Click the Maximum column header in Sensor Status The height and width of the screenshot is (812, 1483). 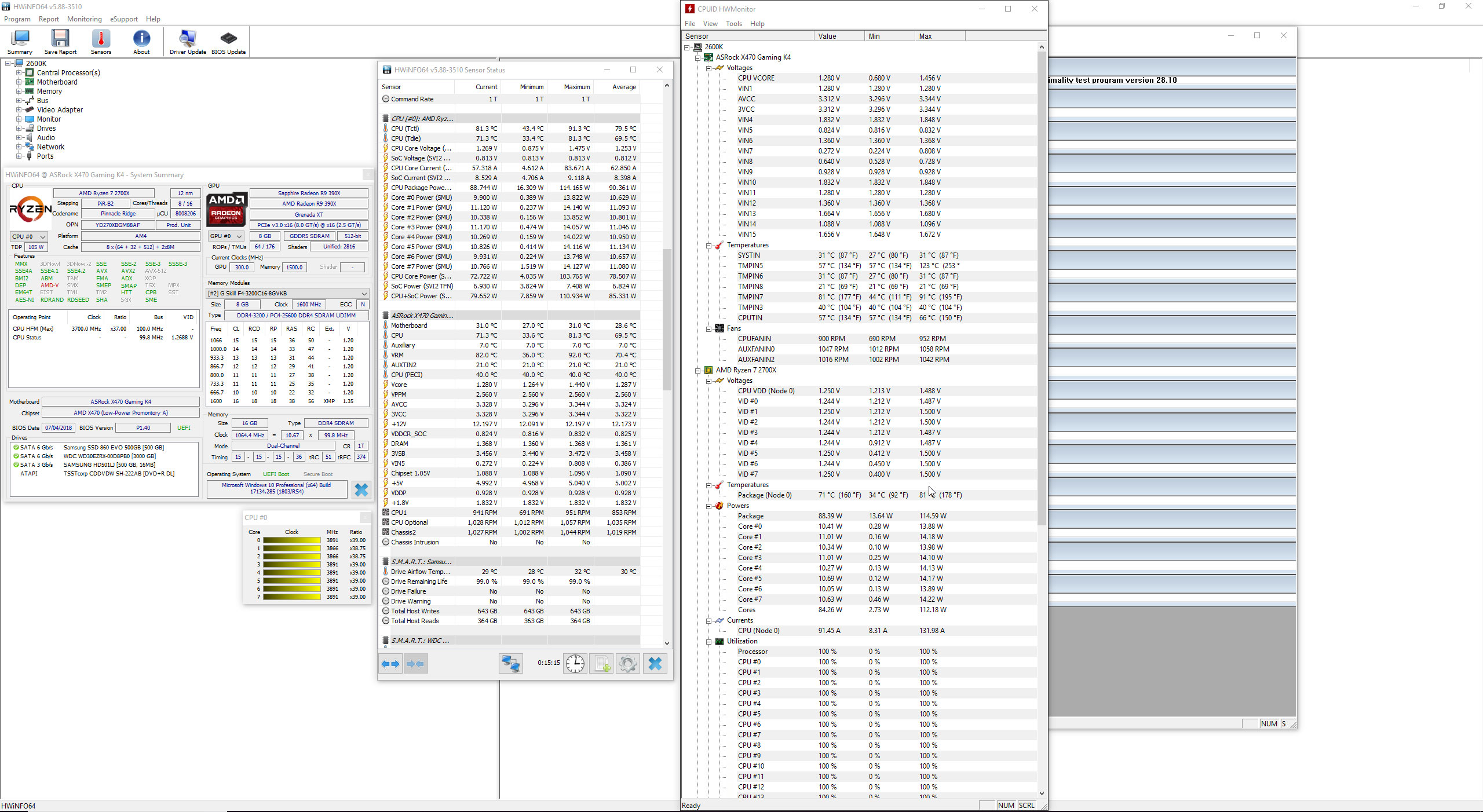point(571,87)
